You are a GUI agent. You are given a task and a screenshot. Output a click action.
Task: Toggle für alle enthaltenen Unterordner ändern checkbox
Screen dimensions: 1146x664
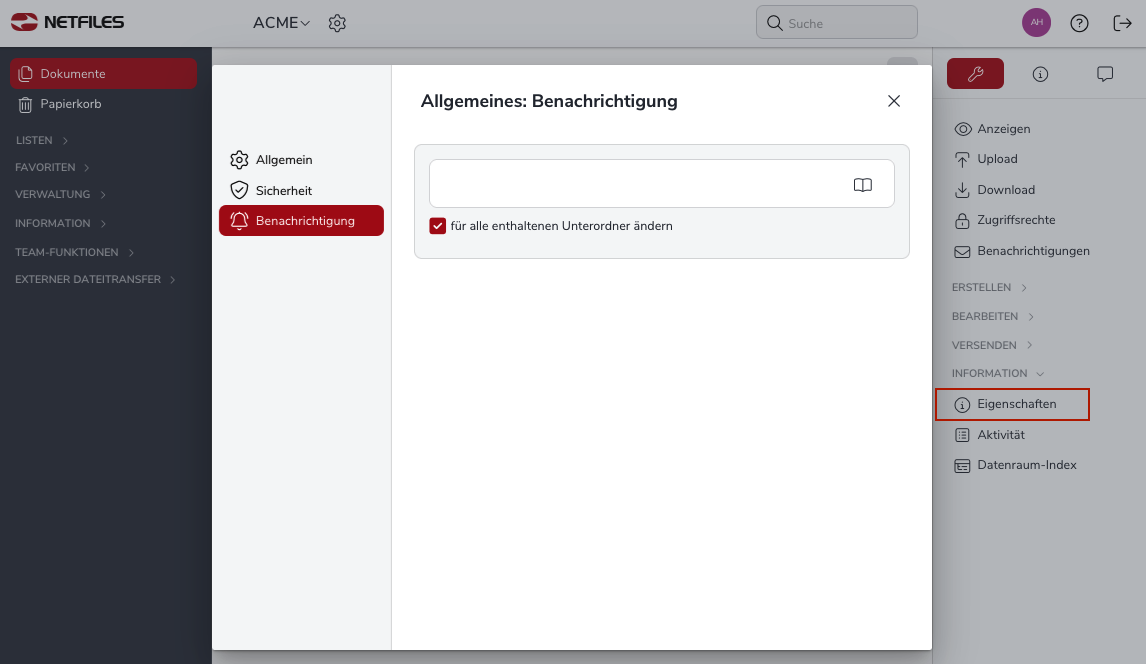(x=437, y=226)
